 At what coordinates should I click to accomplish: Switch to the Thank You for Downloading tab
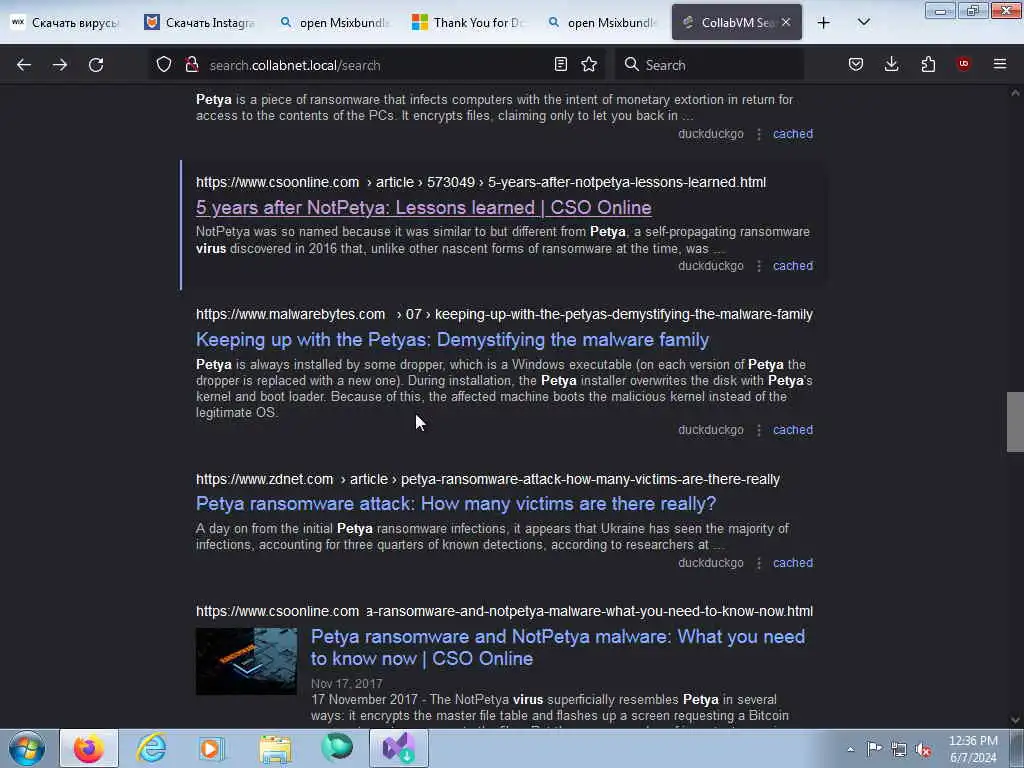coord(469,22)
